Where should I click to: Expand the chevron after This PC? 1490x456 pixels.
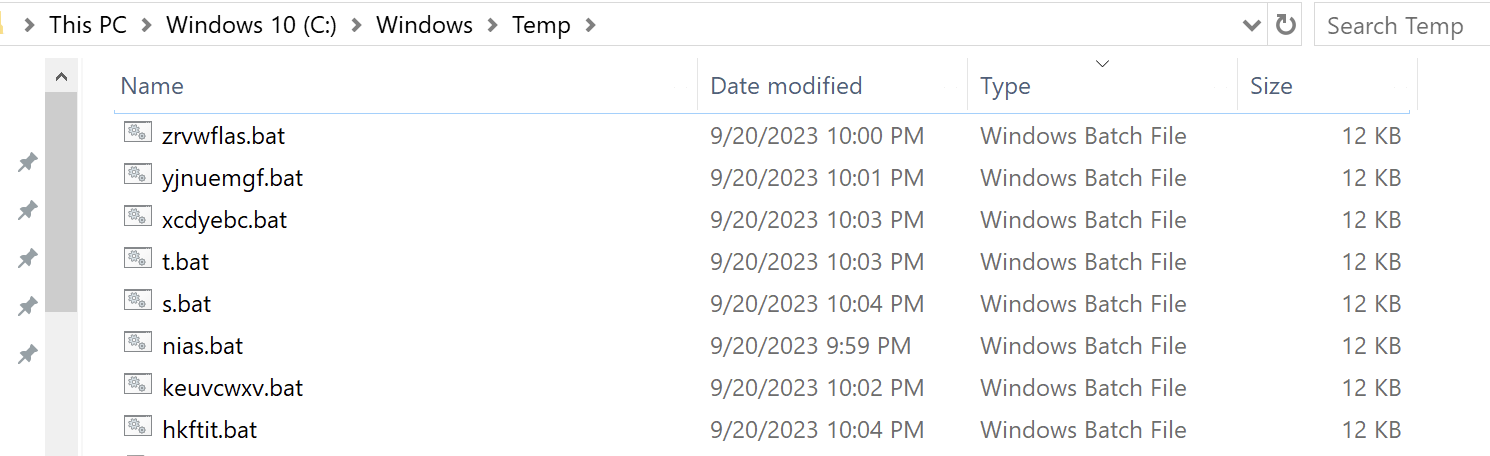(146, 26)
